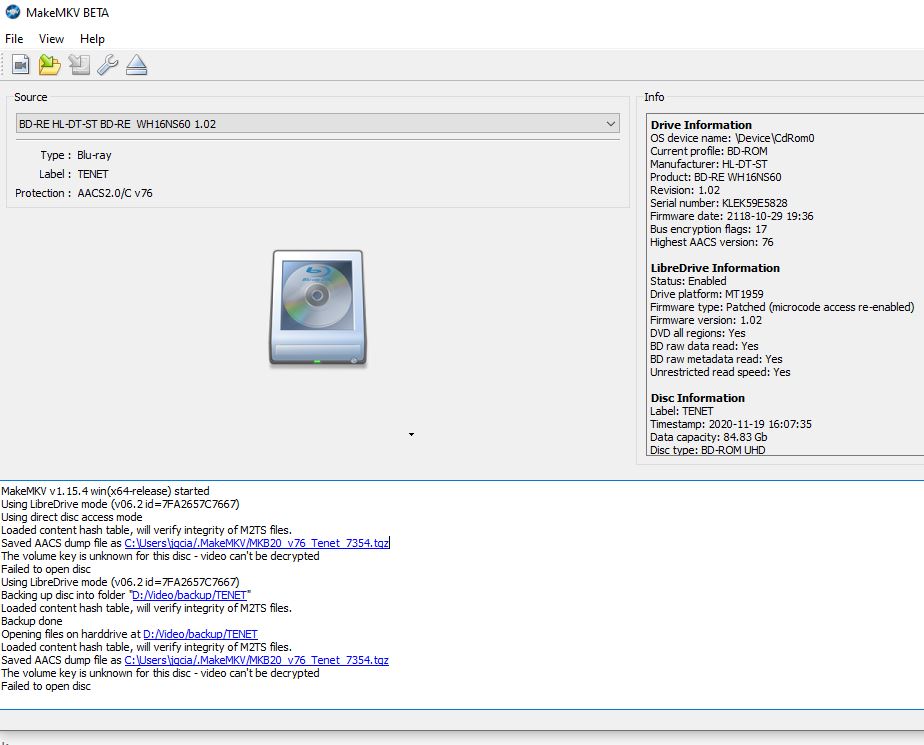
Task: Open the first MKB20_v76_Tenet_7354.tgz dump link
Action: click(256, 543)
